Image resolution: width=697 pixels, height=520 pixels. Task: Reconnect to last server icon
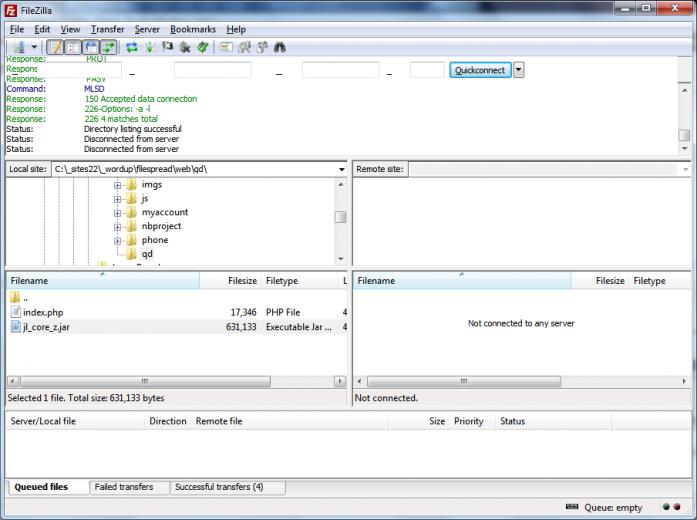coord(203,47)
